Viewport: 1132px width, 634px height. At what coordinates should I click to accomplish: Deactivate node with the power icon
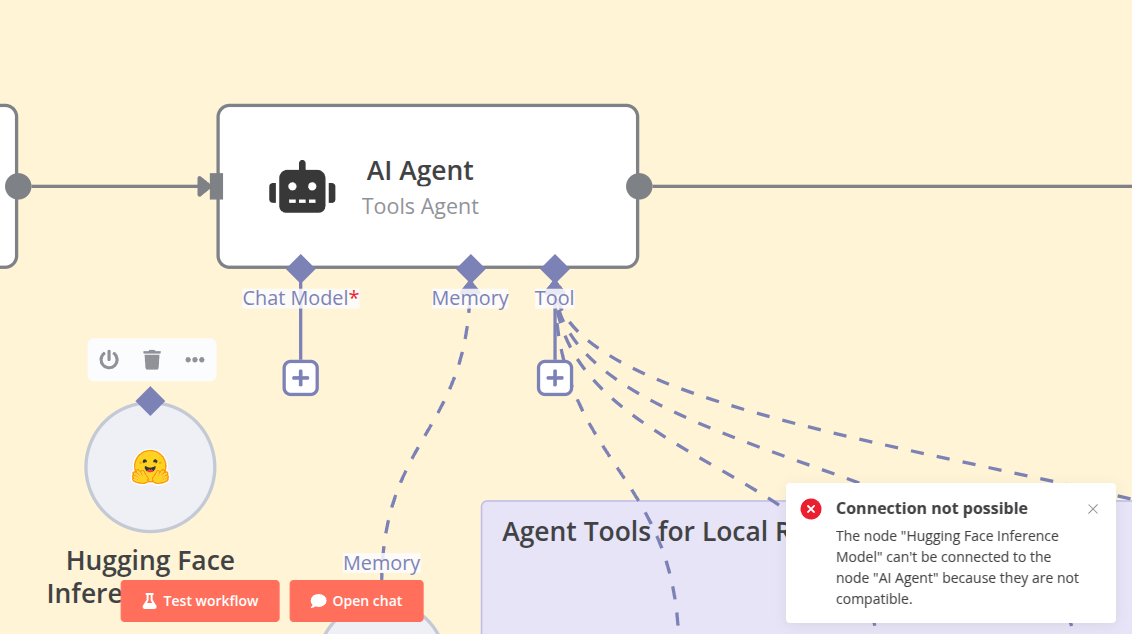tap(109, 360)
